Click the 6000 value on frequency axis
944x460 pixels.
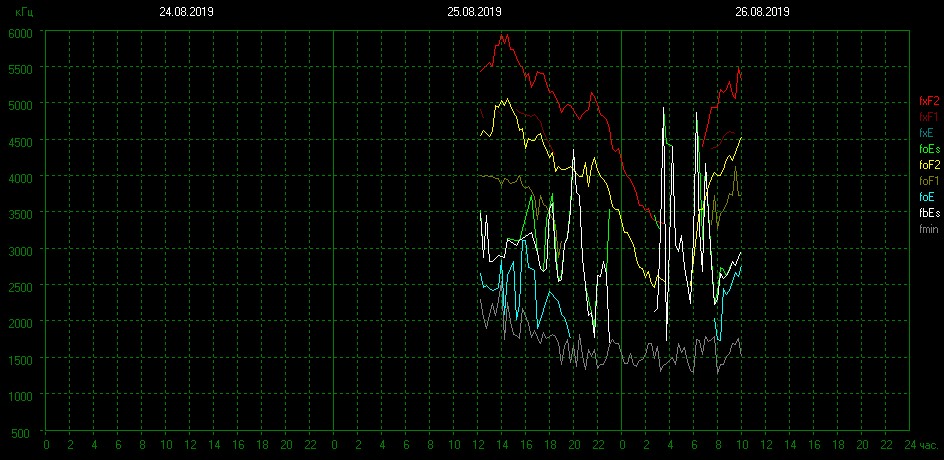point(21,32)
